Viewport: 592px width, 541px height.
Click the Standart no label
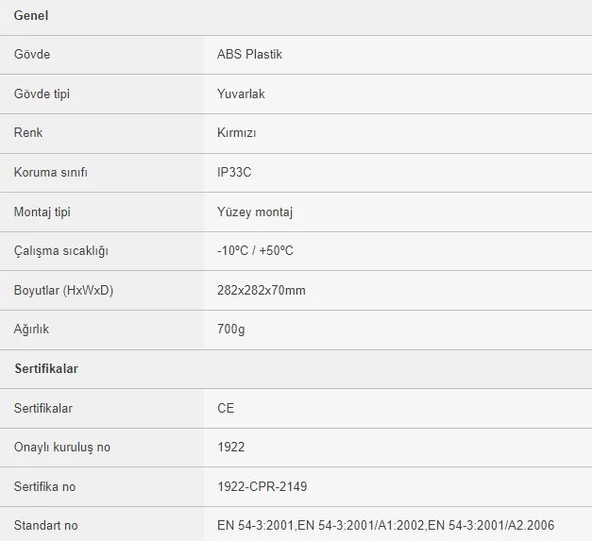tap(46, 526)
